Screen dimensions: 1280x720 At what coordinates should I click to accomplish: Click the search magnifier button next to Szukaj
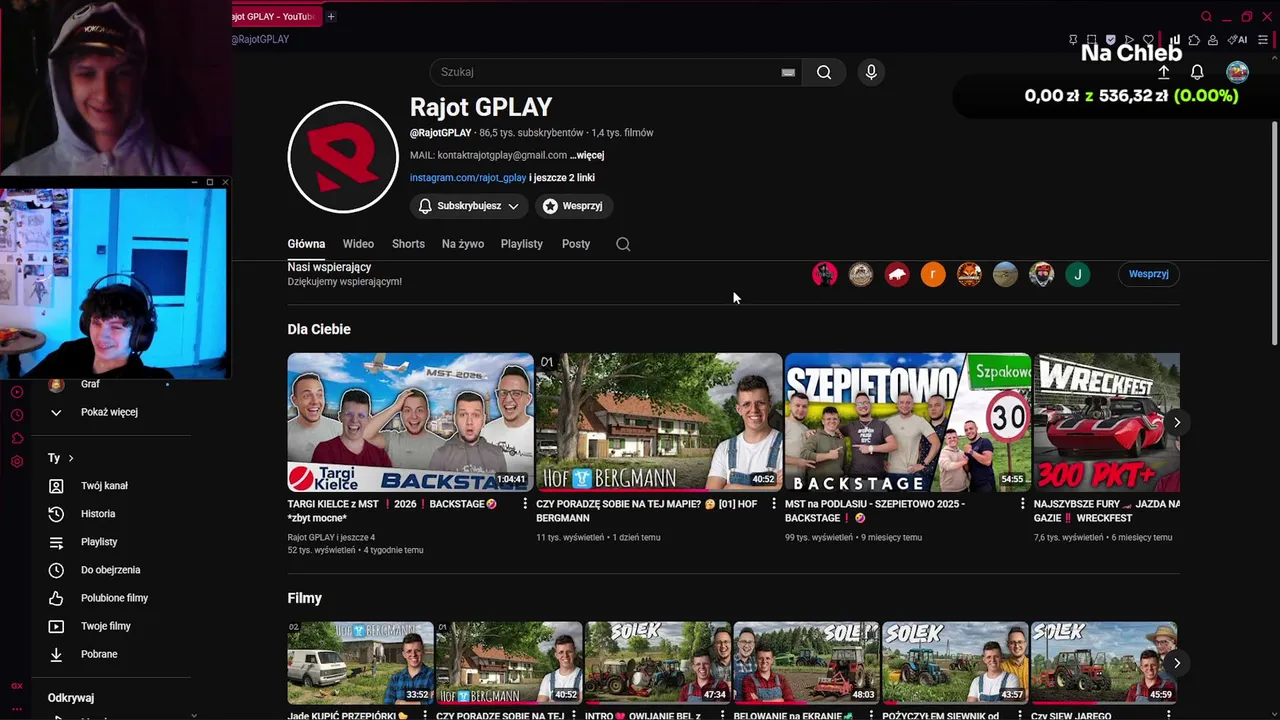(824, 72)
